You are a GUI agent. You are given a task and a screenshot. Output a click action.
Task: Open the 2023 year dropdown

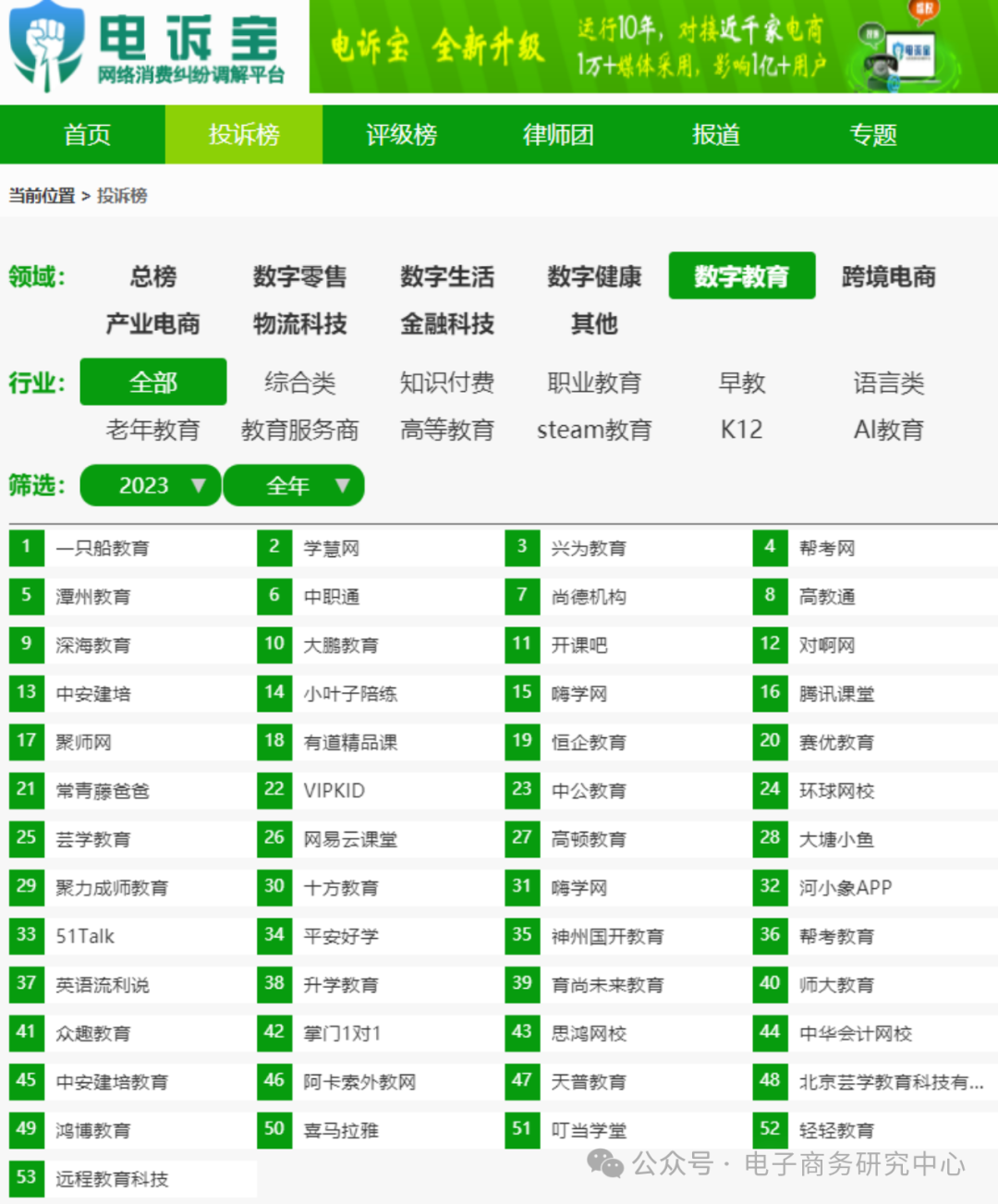tap(150, 485)
